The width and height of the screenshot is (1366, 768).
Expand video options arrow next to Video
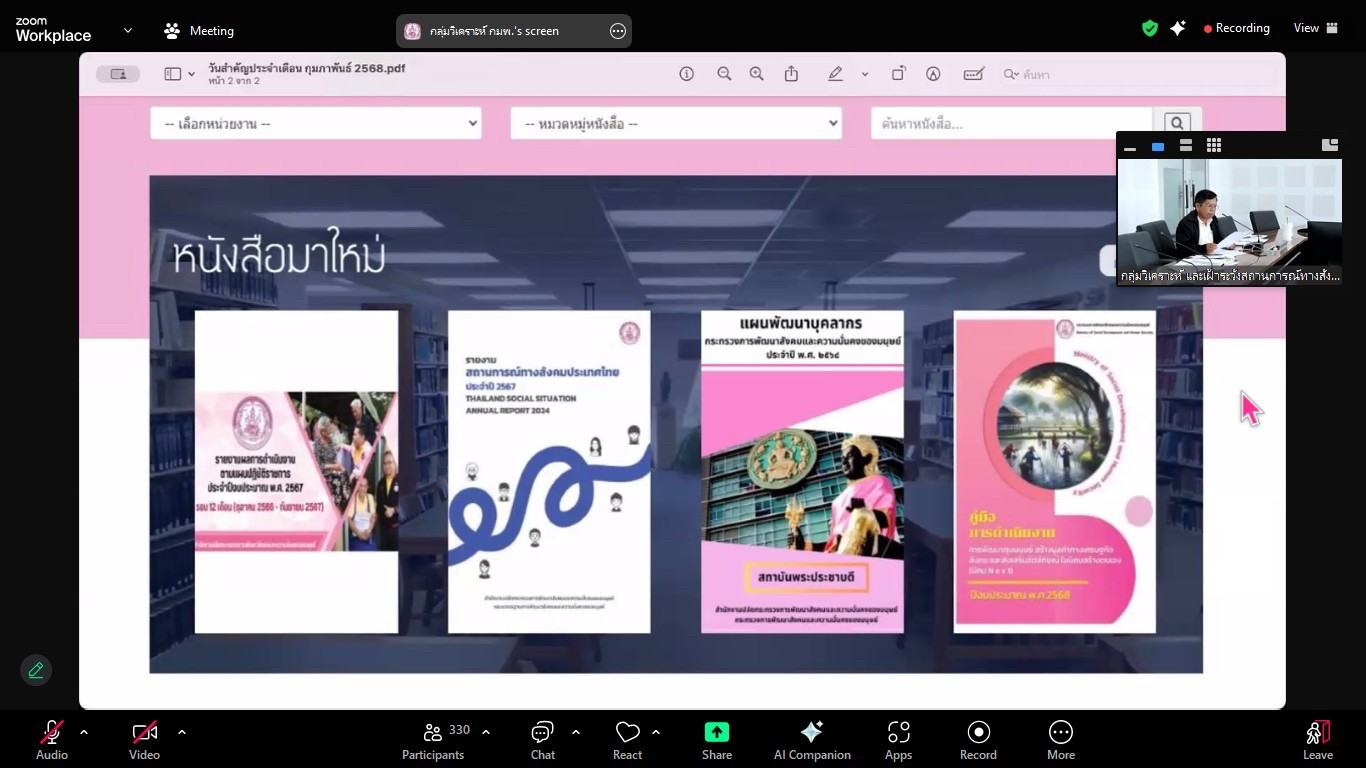[182, 732]
